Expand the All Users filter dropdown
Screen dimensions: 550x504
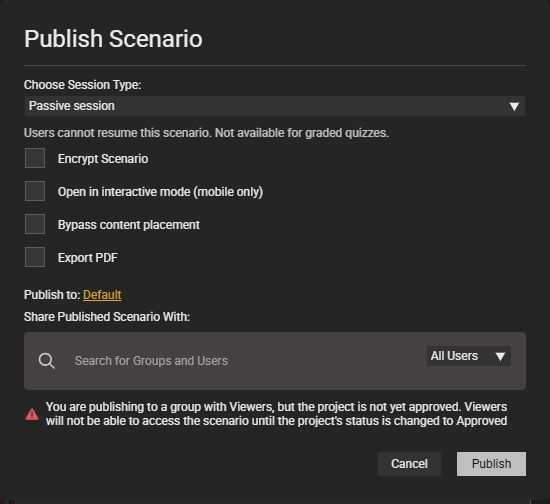point(469,356)
